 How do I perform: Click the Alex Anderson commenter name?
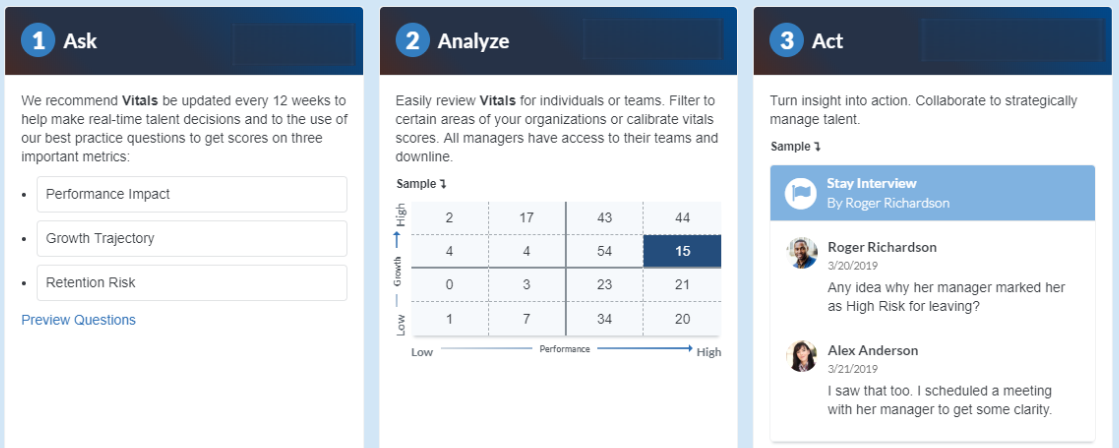(873, 350)
